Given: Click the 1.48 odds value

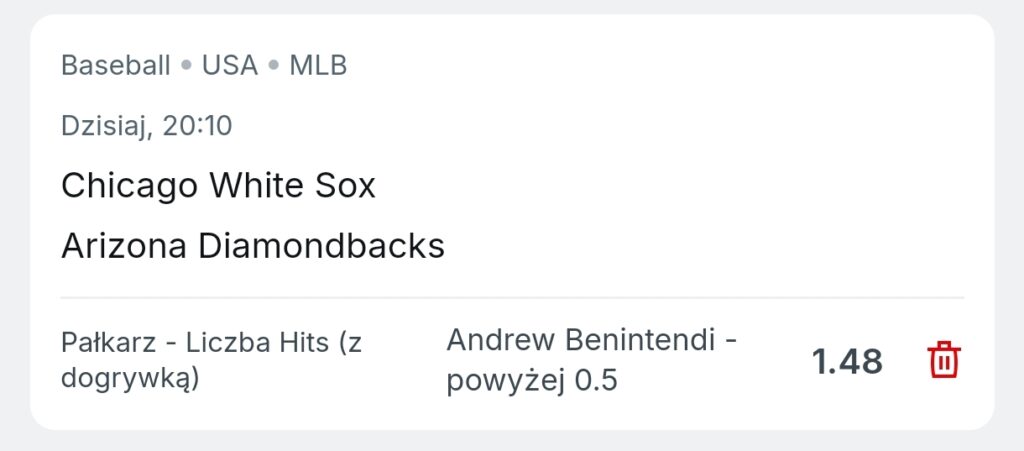Looking at the screenshot, I should pyautogui.click(x=847, y=362).
